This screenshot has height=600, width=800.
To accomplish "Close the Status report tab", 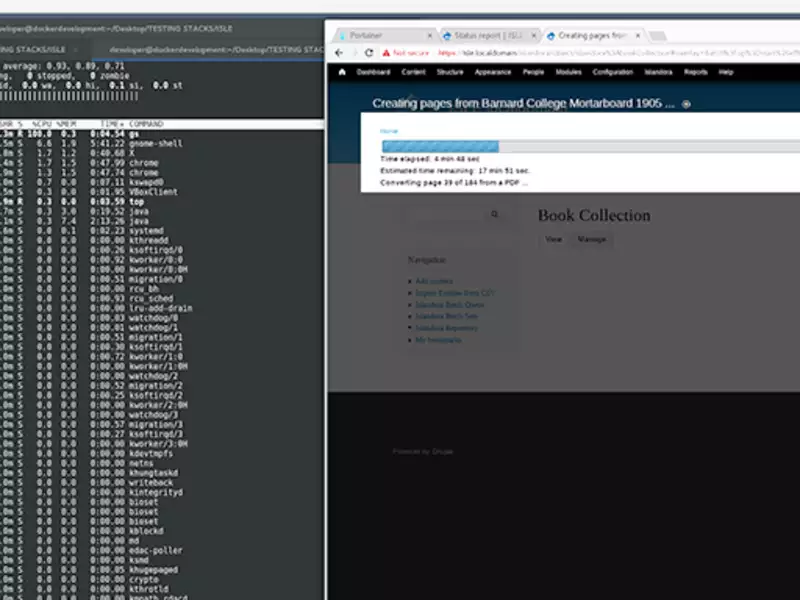I will pos(534,35).
